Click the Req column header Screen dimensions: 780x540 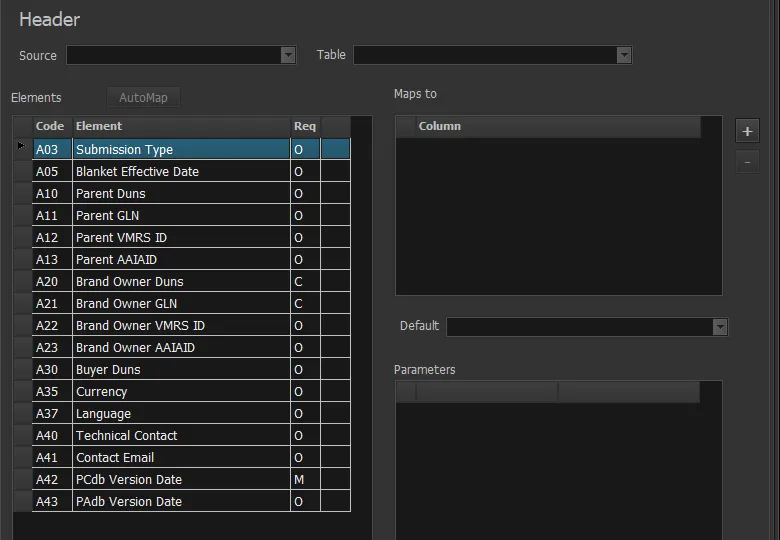click(305, 126)
